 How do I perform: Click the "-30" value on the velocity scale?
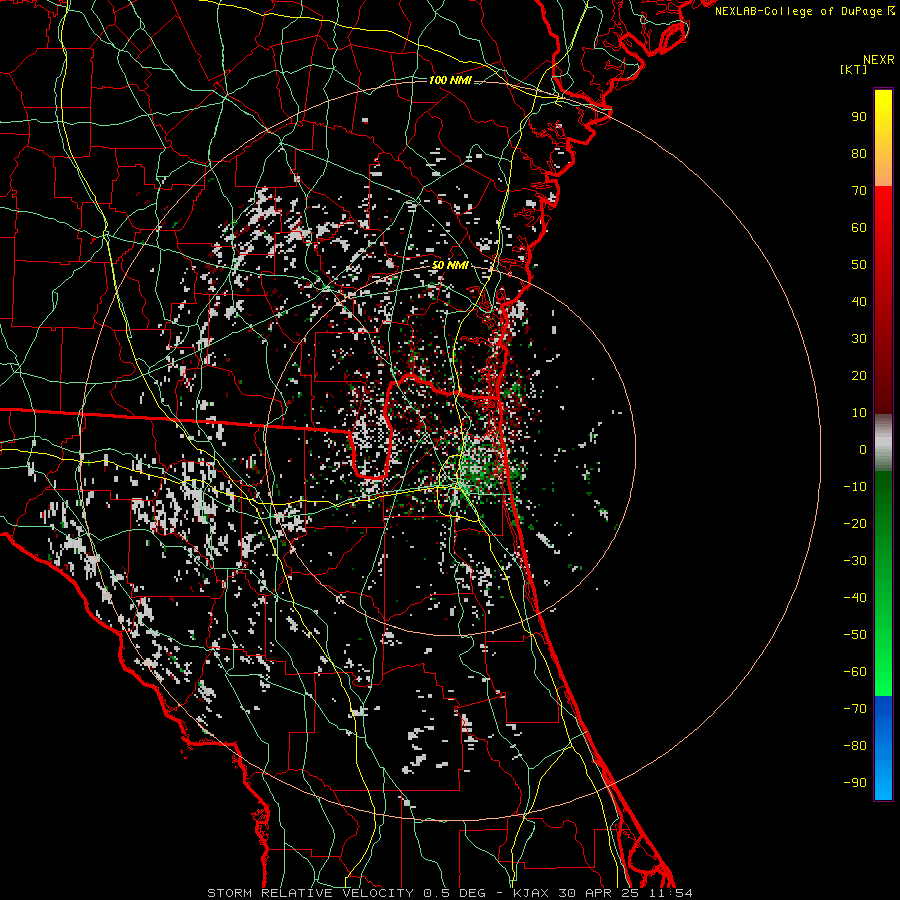(x=855, y=561)
